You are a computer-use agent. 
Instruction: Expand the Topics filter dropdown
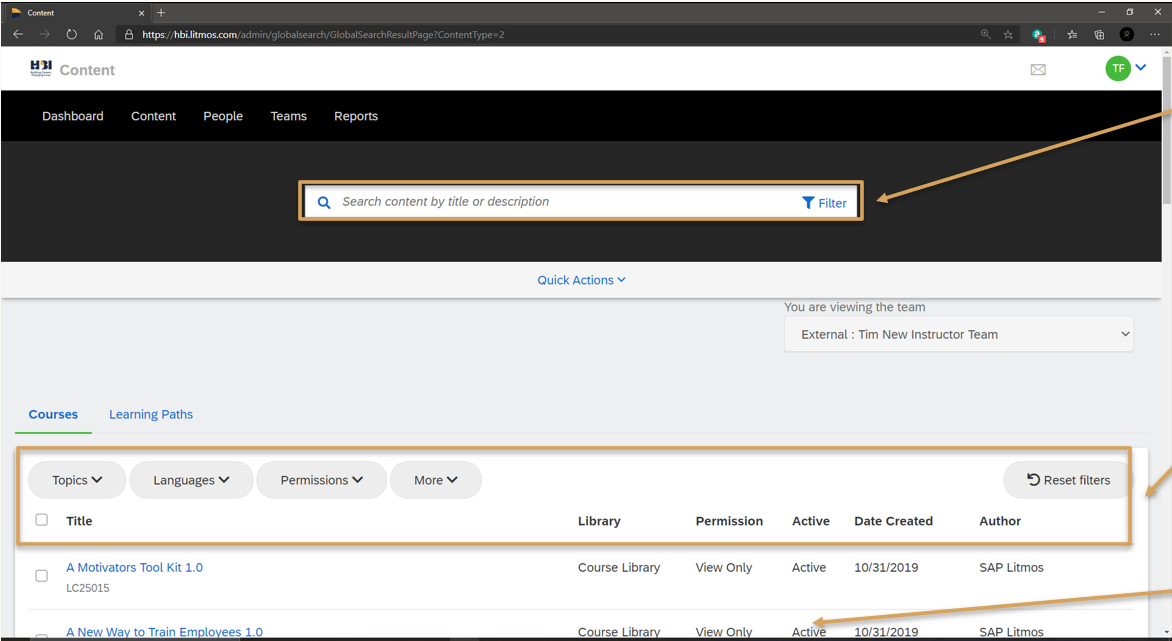pyautogui.click(x=77, y=480)
